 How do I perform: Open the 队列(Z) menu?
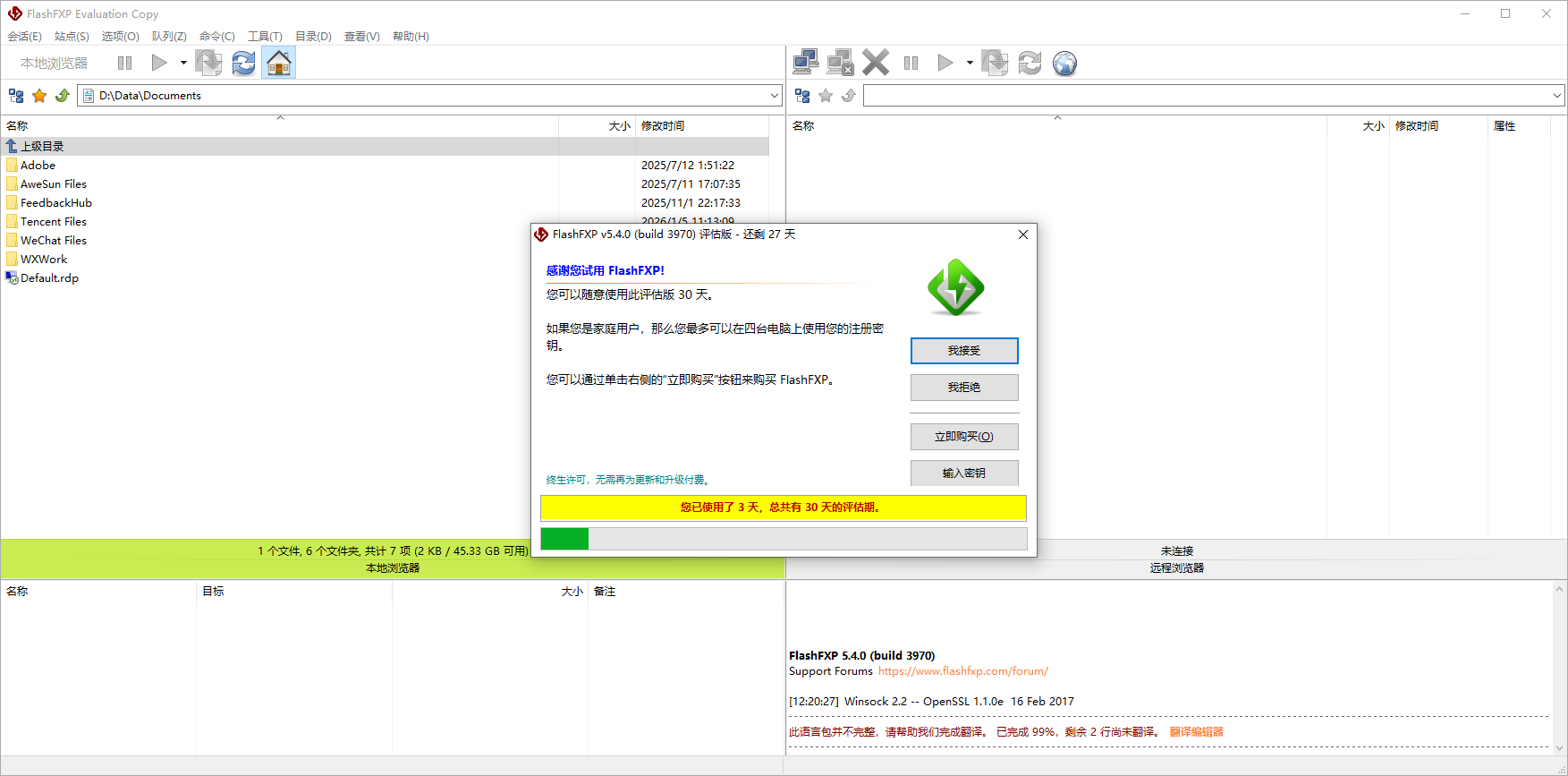[169, 36]
